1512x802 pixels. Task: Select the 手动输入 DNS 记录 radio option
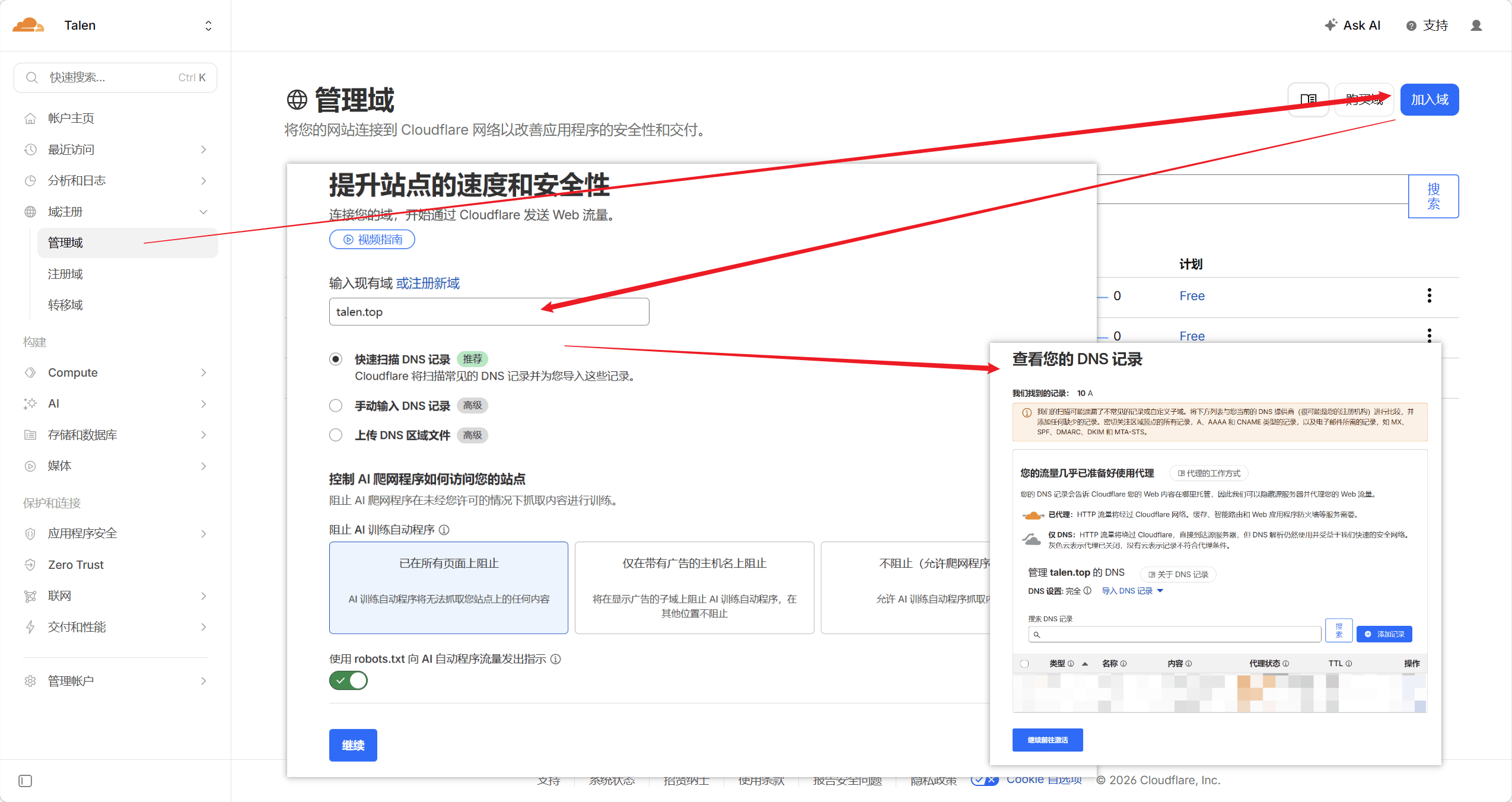click(336, 405)
